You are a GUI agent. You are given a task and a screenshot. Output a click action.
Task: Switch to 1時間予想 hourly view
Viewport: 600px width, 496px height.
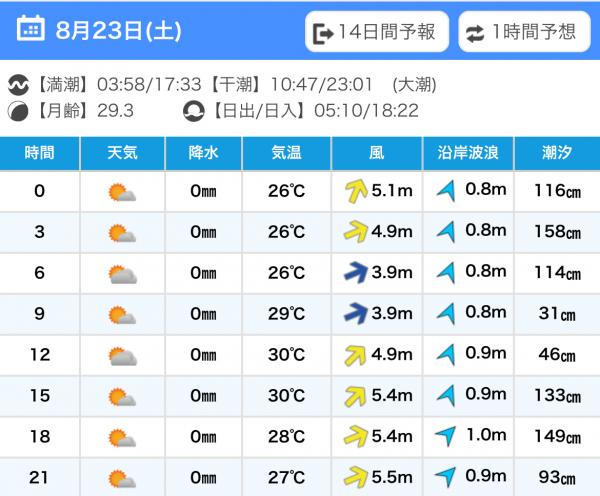click(524, 32)
